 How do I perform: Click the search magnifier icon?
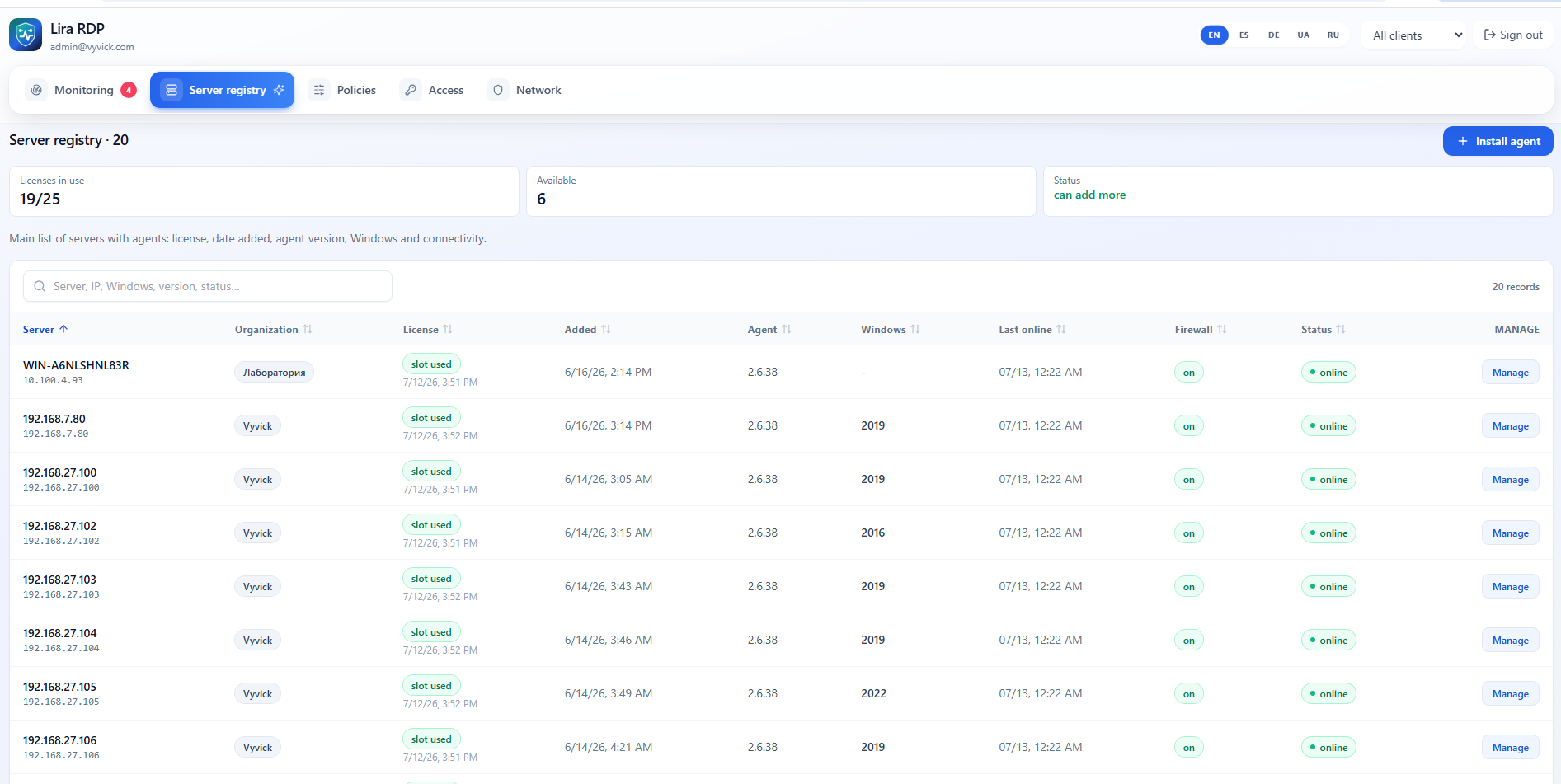40,286
